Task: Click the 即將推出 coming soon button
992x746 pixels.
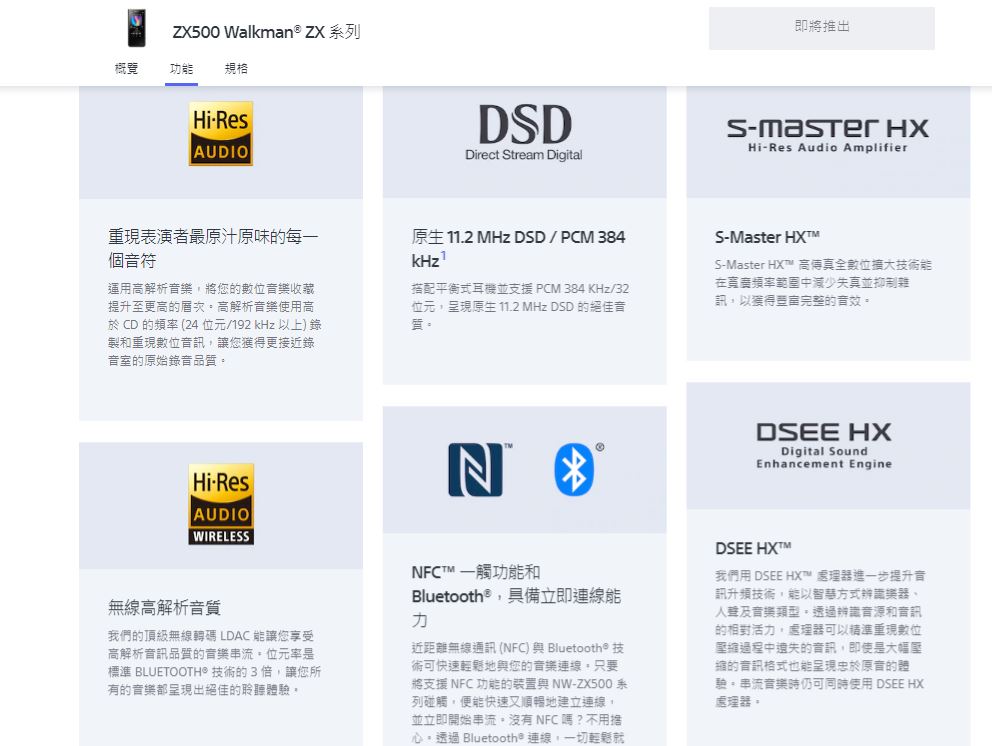Action: 821,28
